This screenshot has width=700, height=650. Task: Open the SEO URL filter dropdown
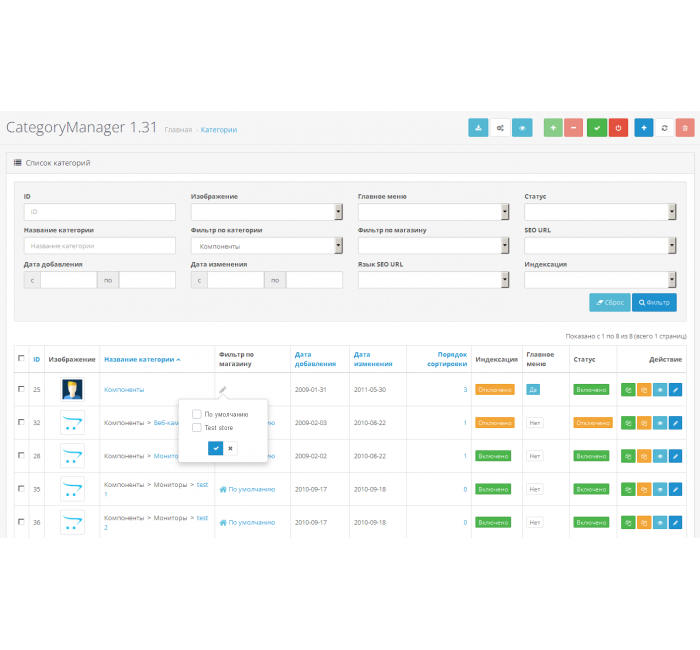[600, 246]
